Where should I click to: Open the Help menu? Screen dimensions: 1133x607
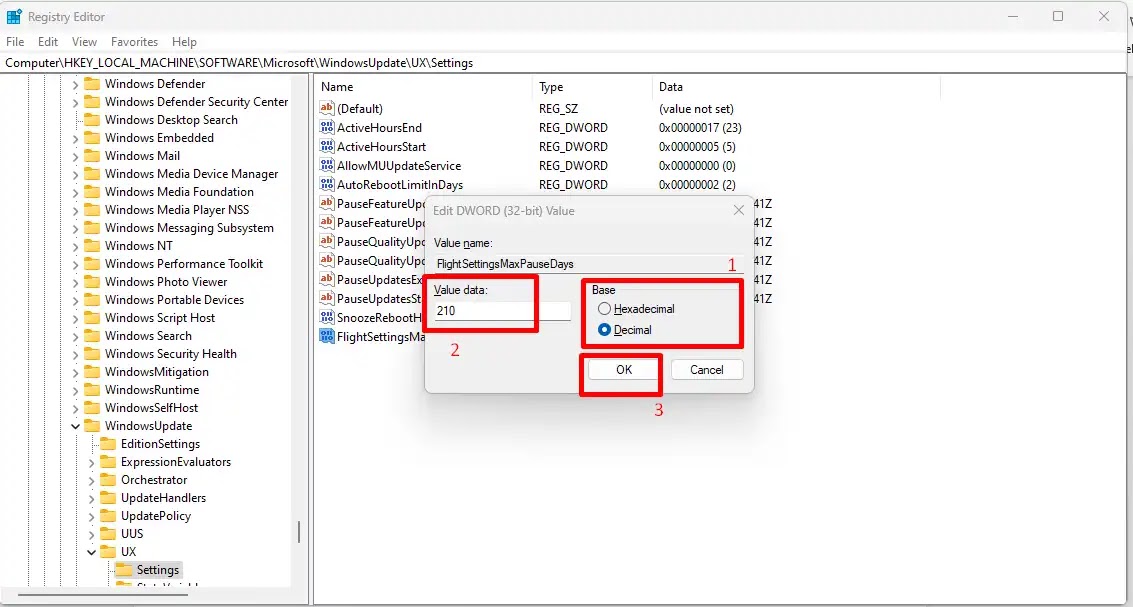184,42
